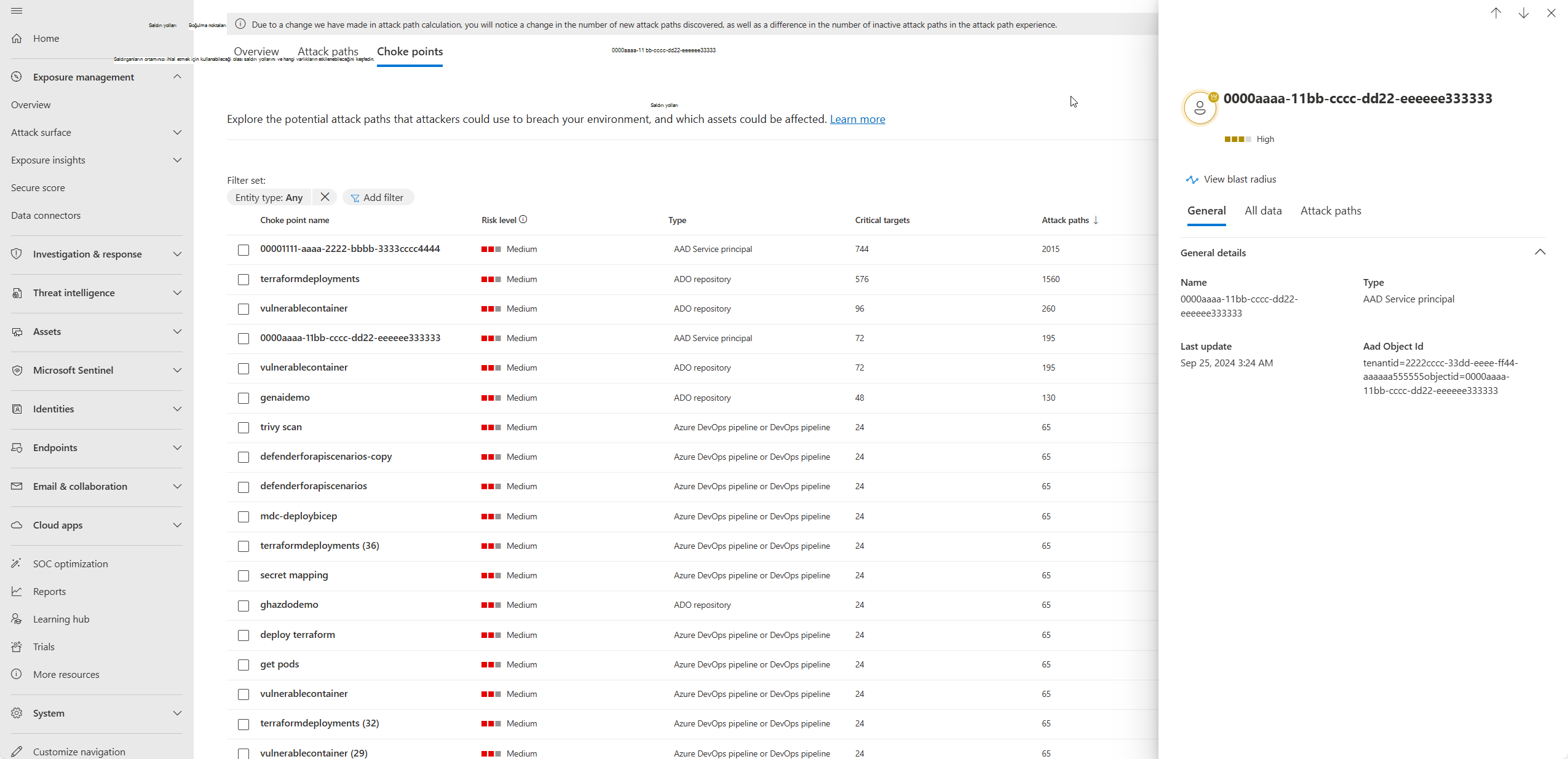Click the Learn more link
Image resolution: width=1568 pixels, height=759 pixels.
click(857, 119)
